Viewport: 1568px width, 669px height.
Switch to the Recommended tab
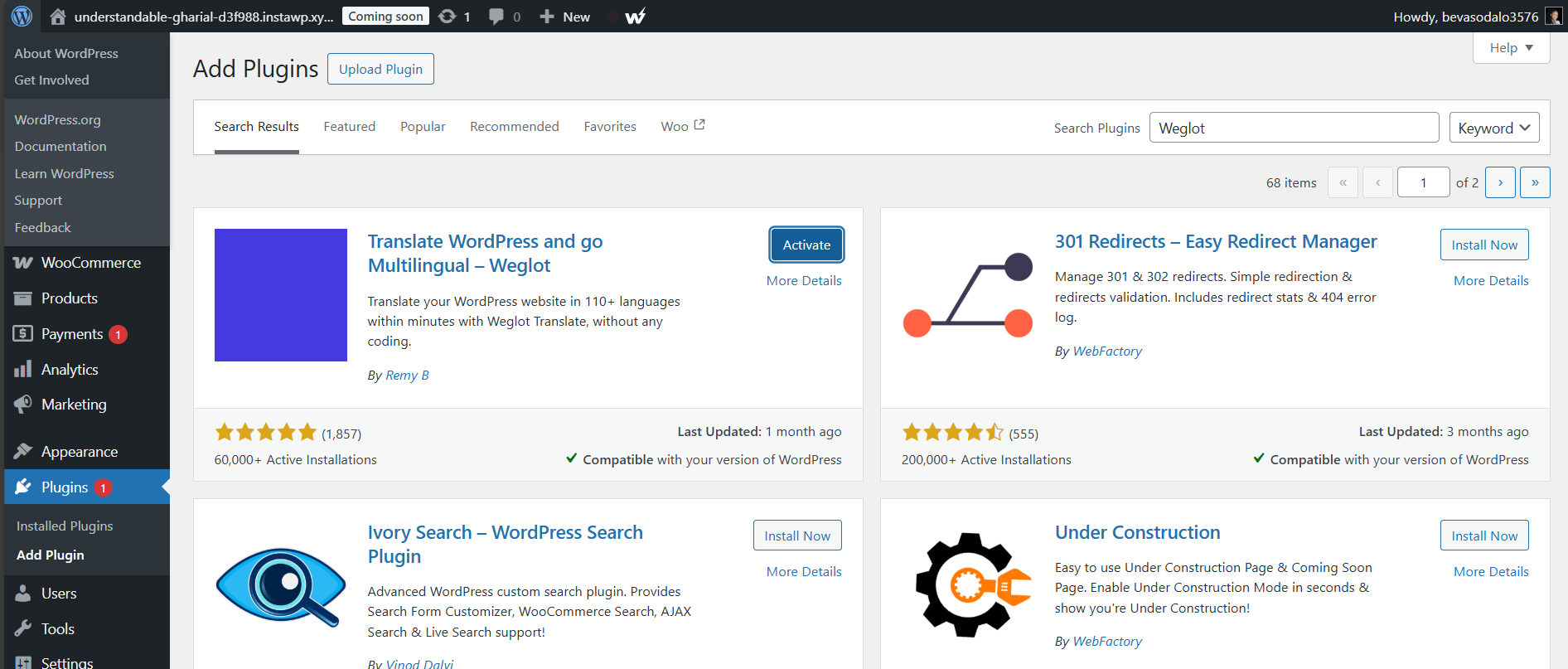point(515,127)
